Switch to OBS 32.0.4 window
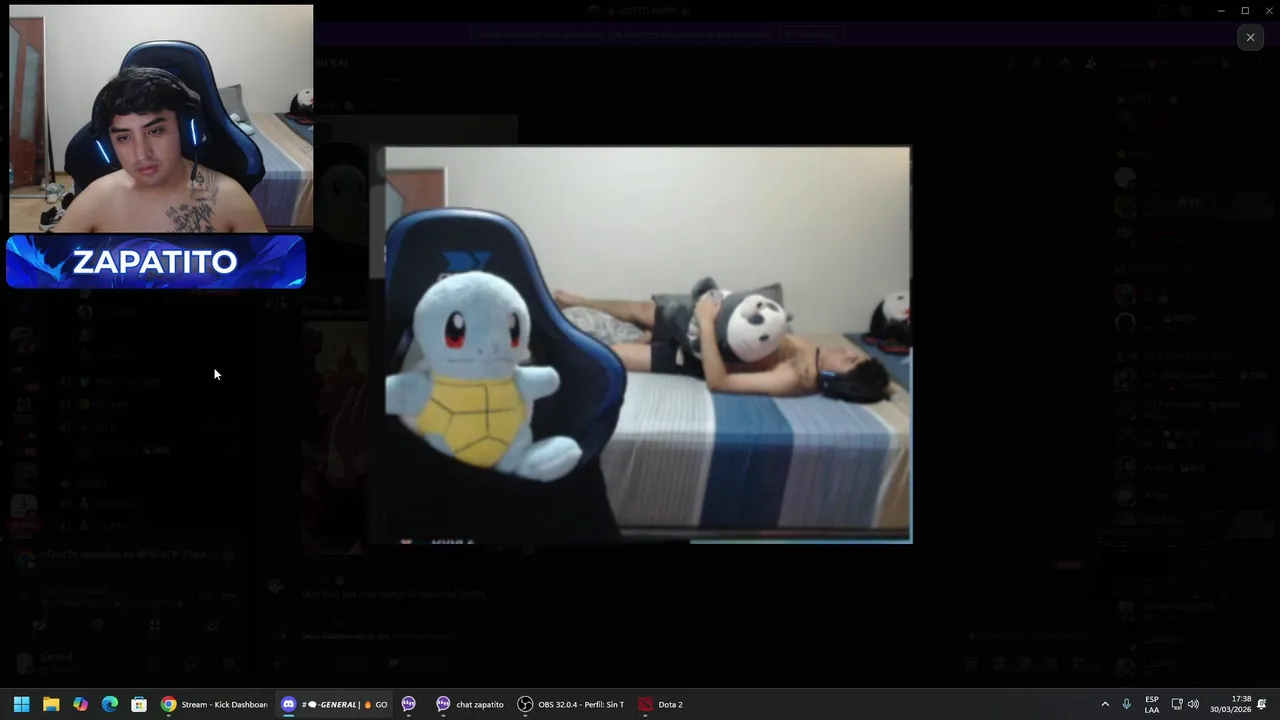 click(x=571, y=704)
